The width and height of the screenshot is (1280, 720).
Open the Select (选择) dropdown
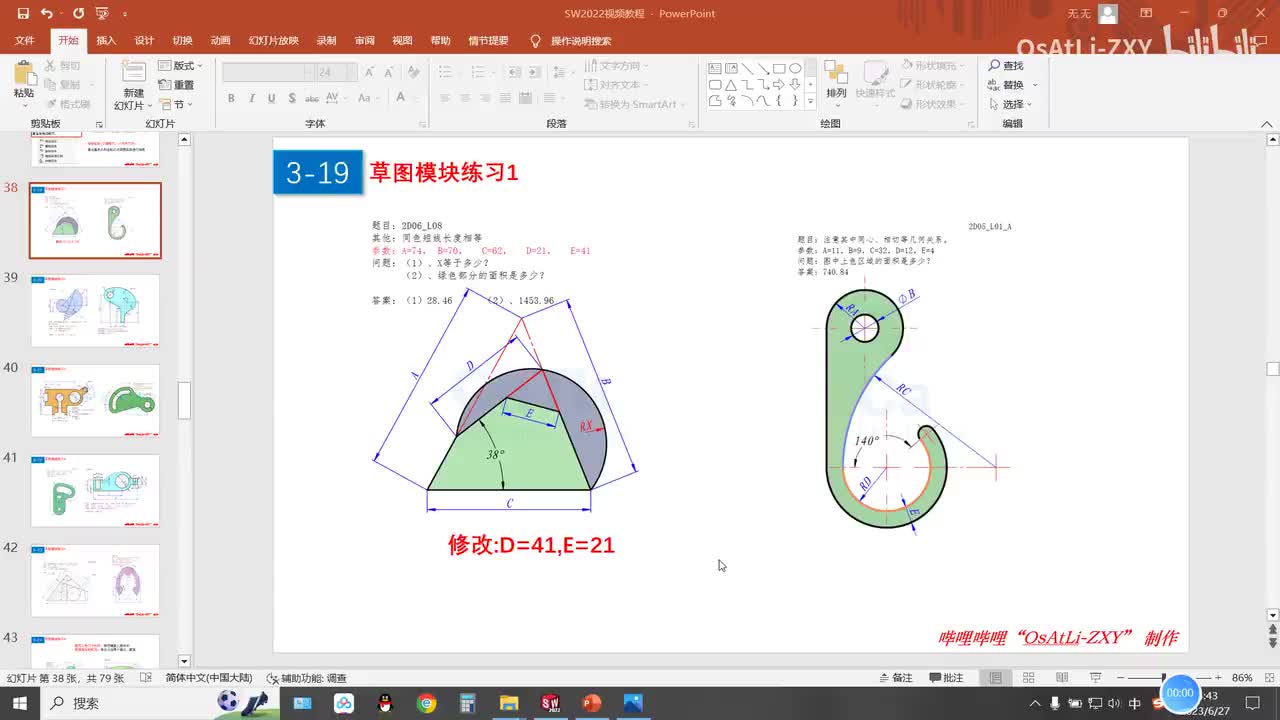click(1010, 104)
